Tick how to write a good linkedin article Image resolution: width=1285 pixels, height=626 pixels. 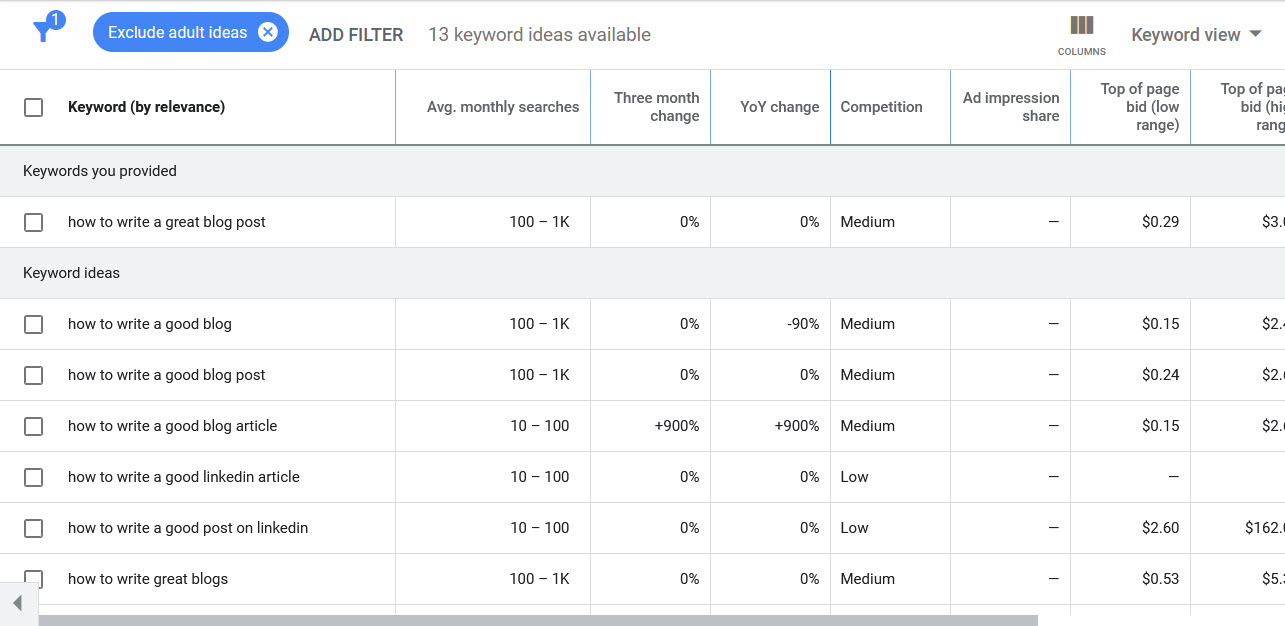click(x=33, y=477)
